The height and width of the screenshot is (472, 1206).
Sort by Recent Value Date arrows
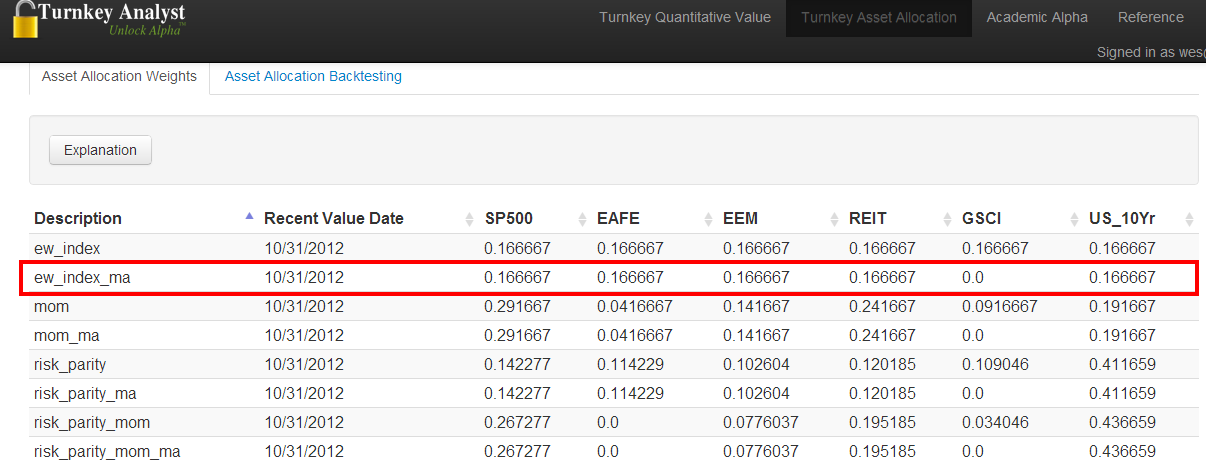pyautogui.click(x=470, y=219)
